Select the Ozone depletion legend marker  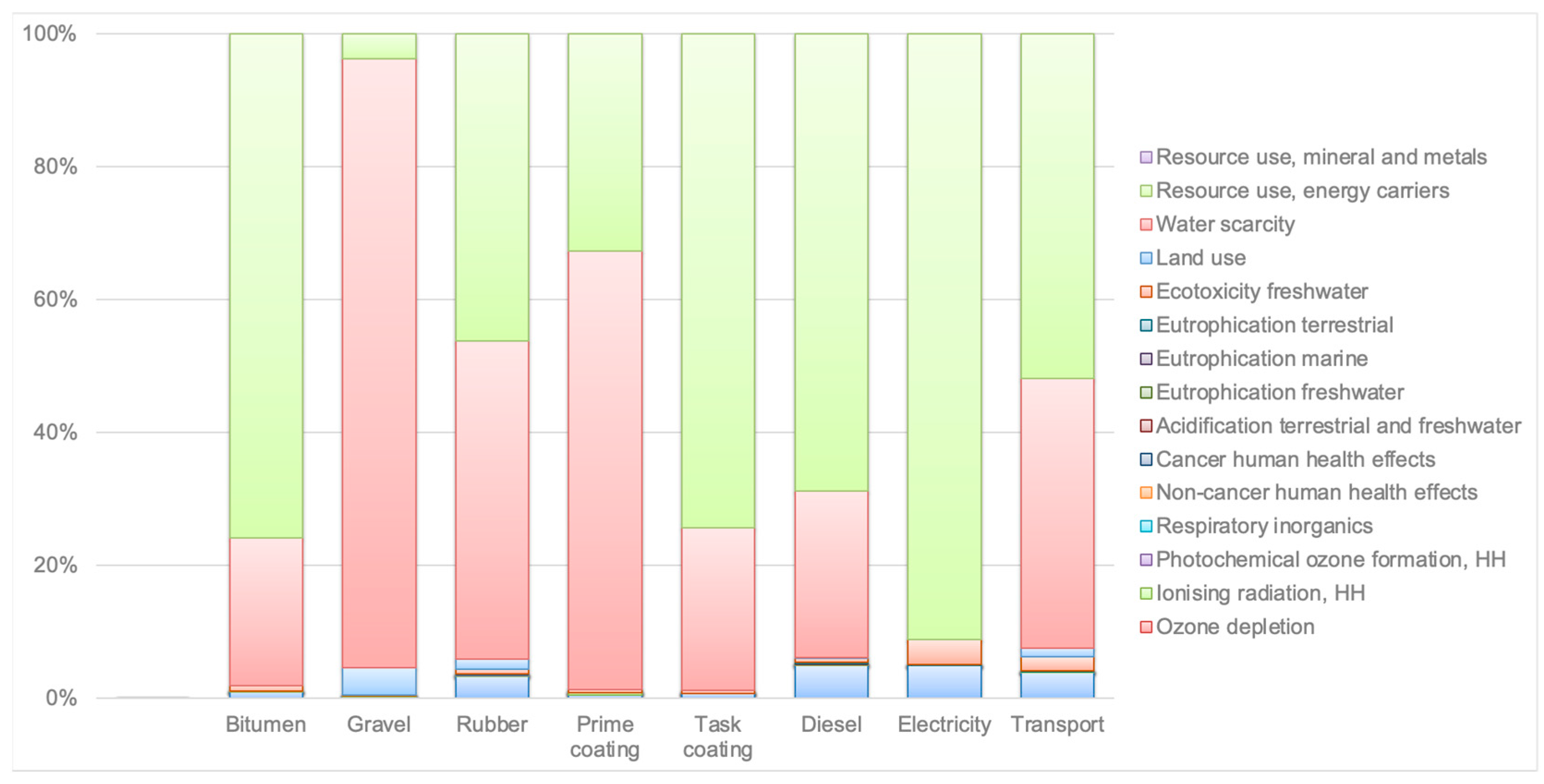click(x=1145, y=627)
